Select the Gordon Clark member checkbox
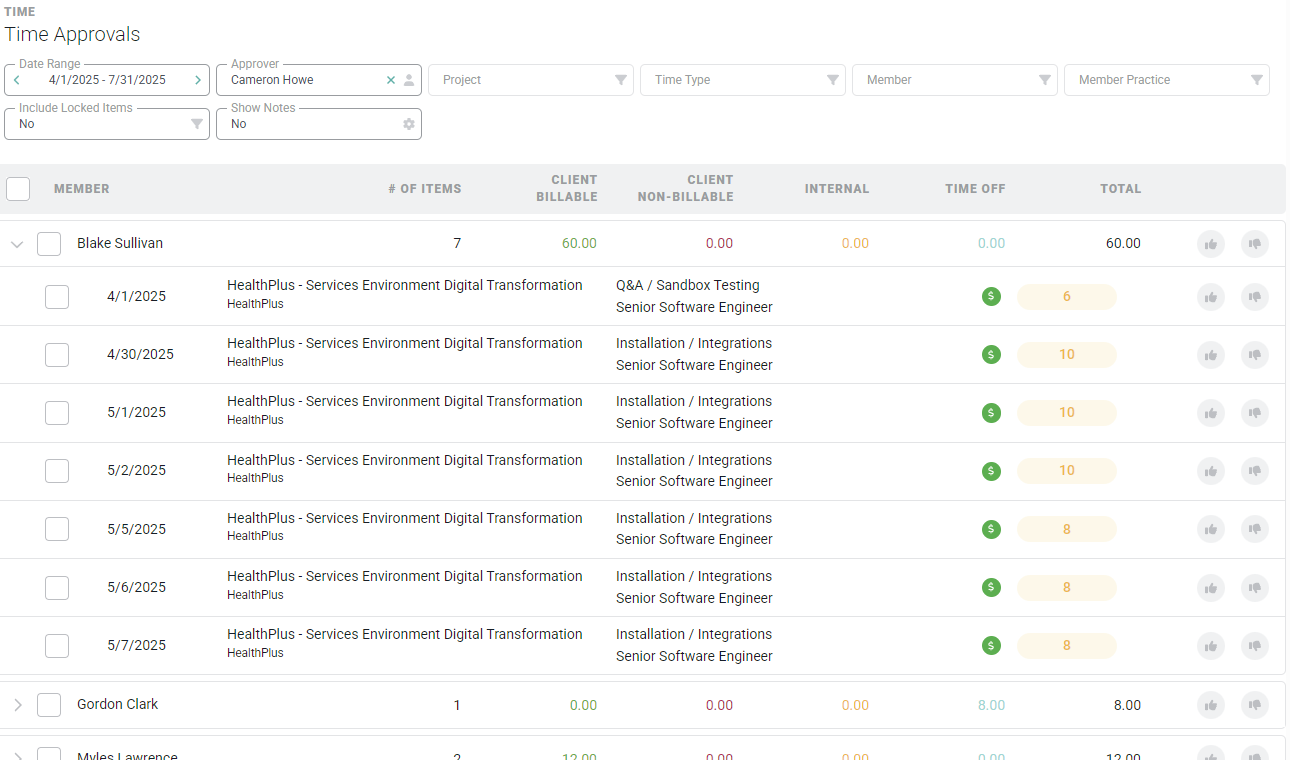1290x760 pixels. coord(49,705)
